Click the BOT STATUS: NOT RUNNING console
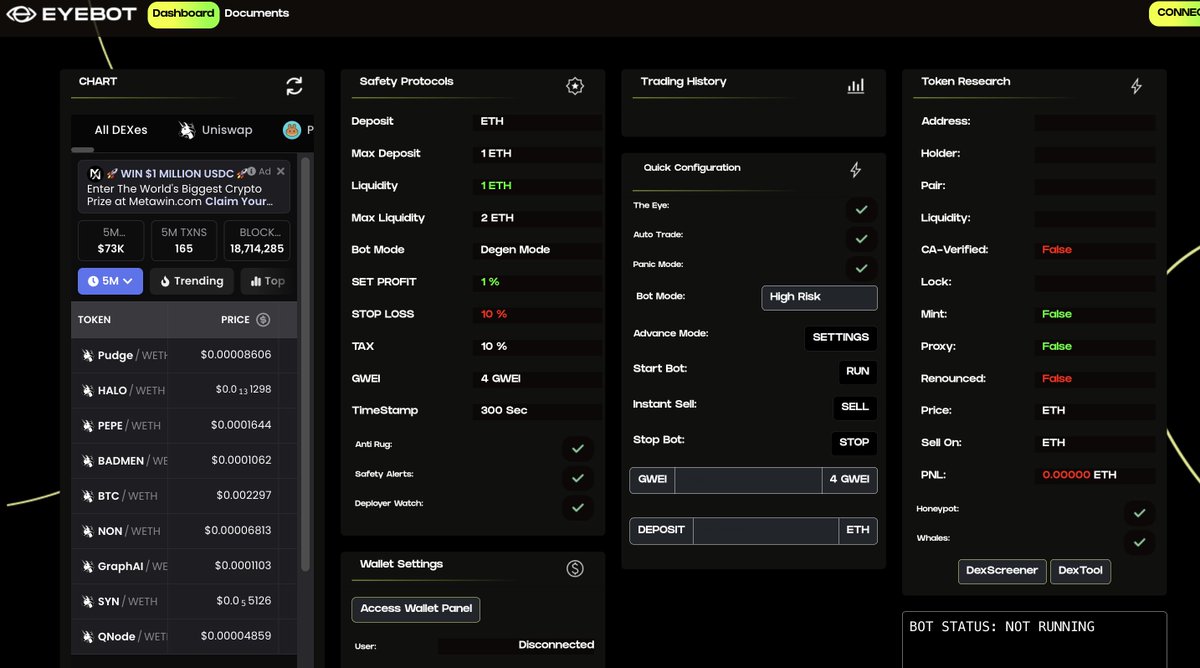 (x=1034, y=640)
